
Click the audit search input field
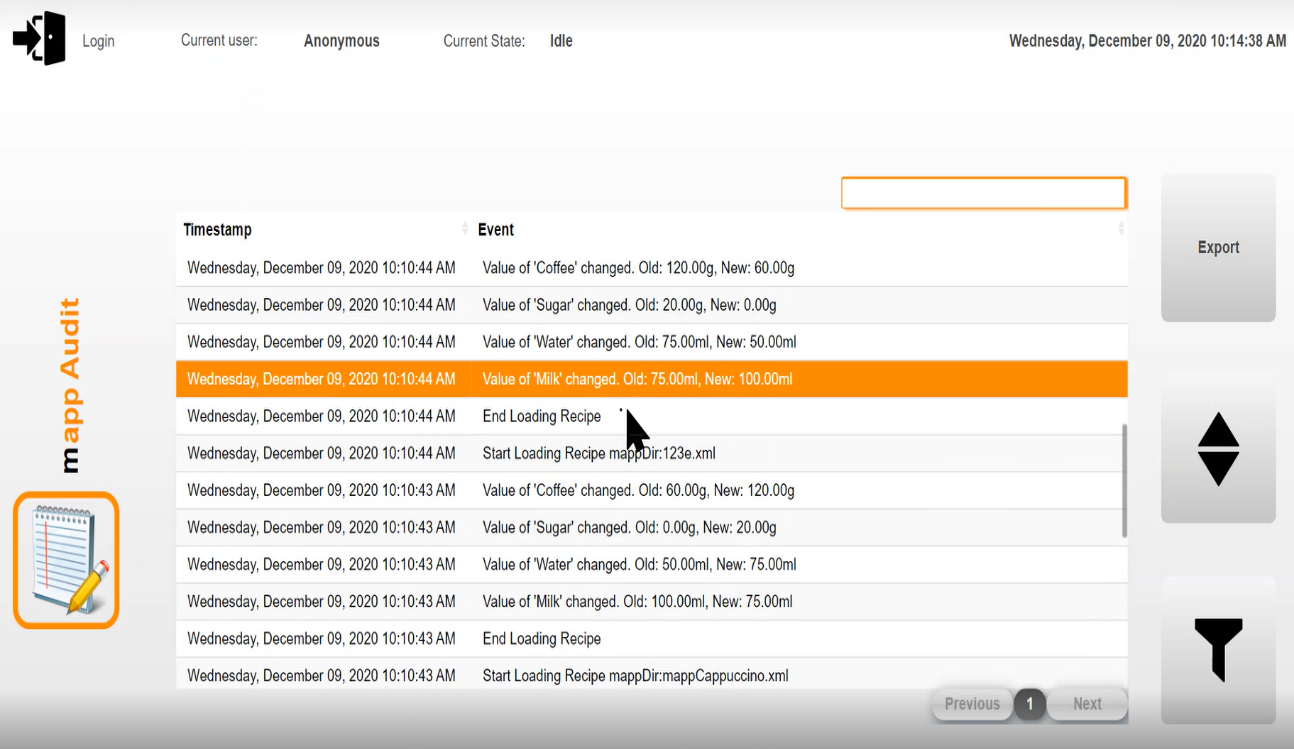(983, 193)
